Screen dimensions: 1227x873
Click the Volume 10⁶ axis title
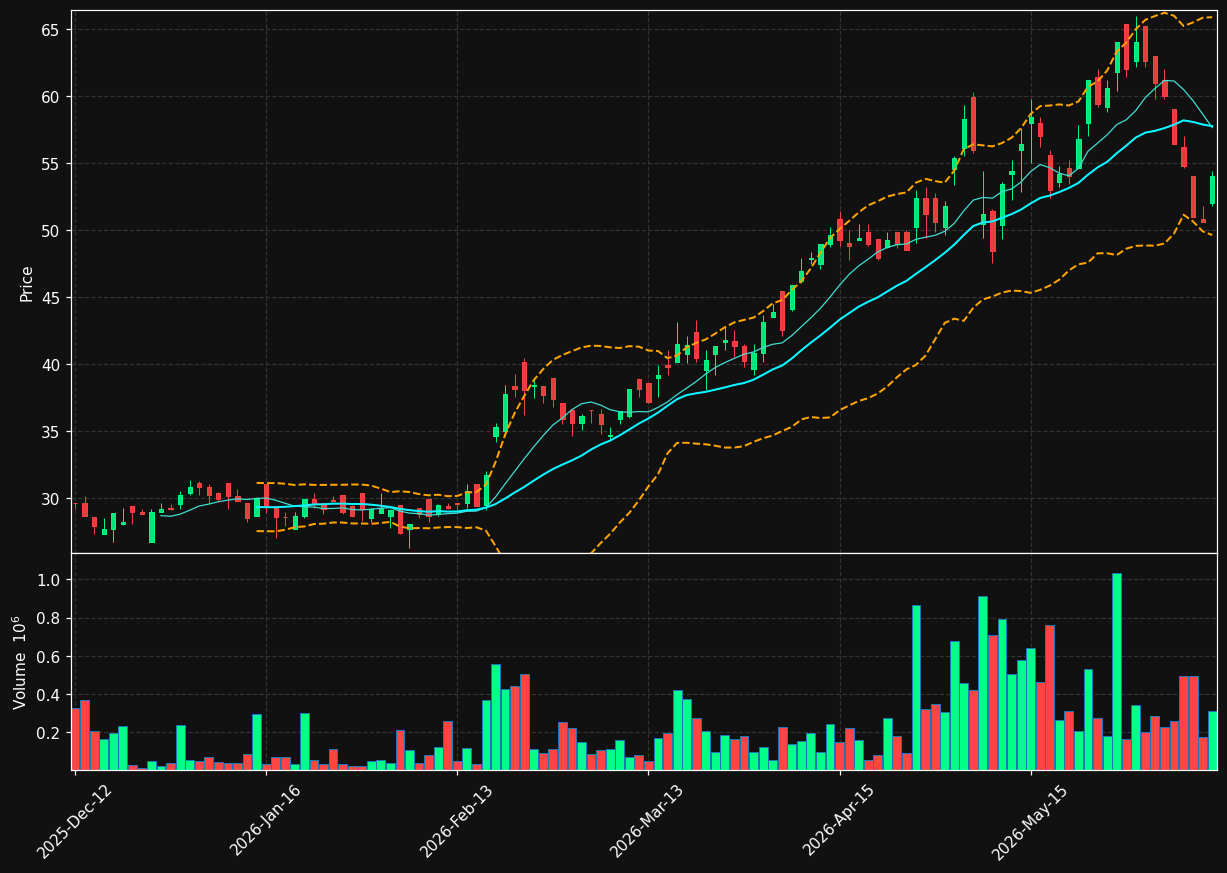[x=21, y=662]
